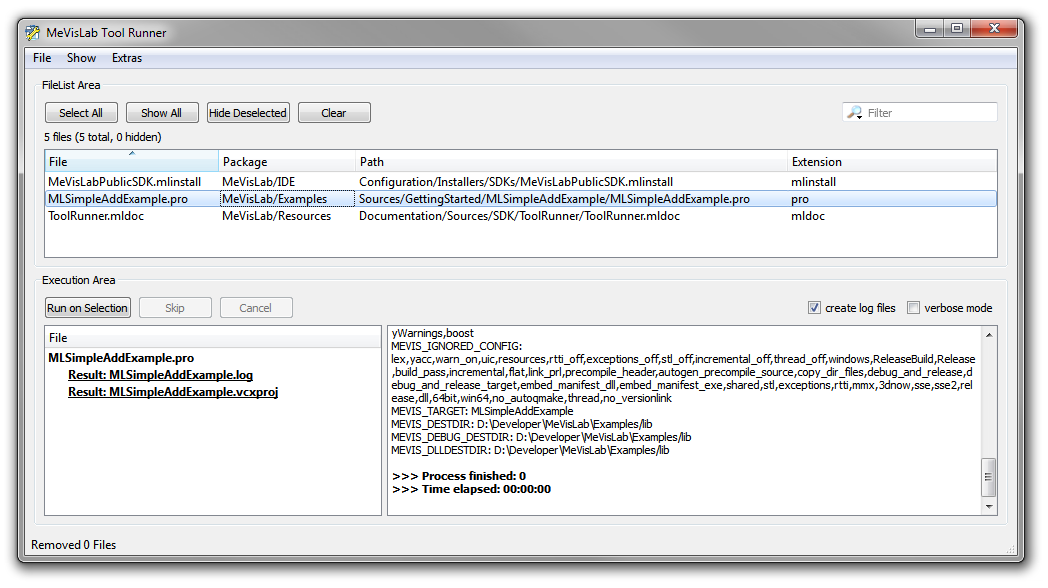The image size is (1048, 588).
Task: Click Run on Selection button
Action: [x=88, y=308]
